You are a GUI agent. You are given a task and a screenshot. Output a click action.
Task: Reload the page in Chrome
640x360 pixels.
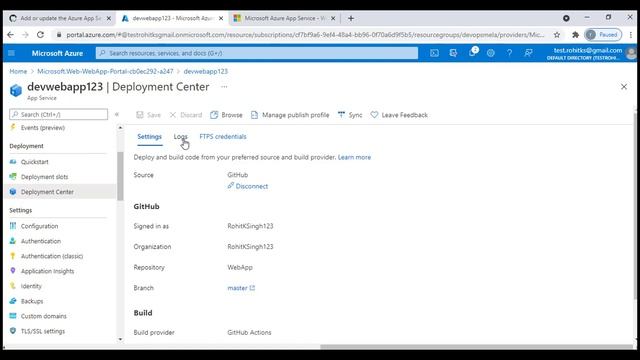(40, 35)
